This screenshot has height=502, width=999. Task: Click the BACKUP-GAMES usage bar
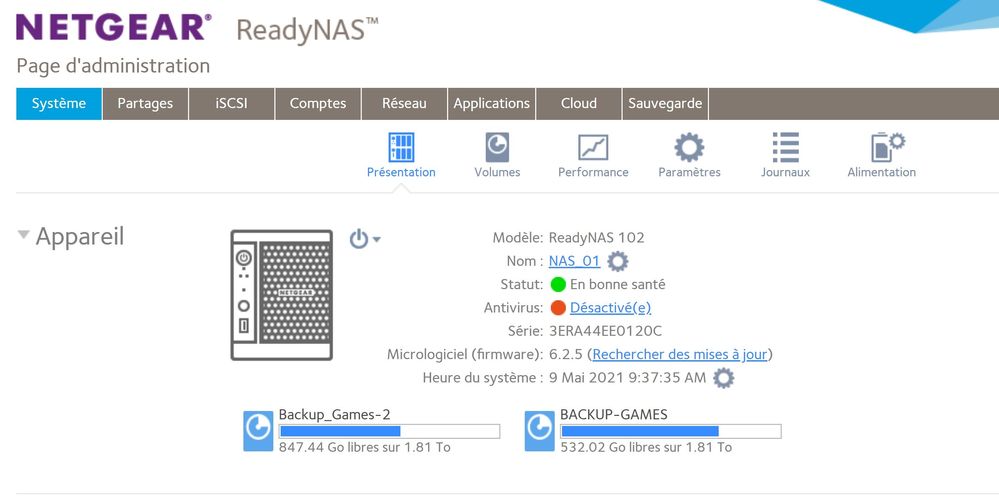pyautogui.click(x=670, y=431)
